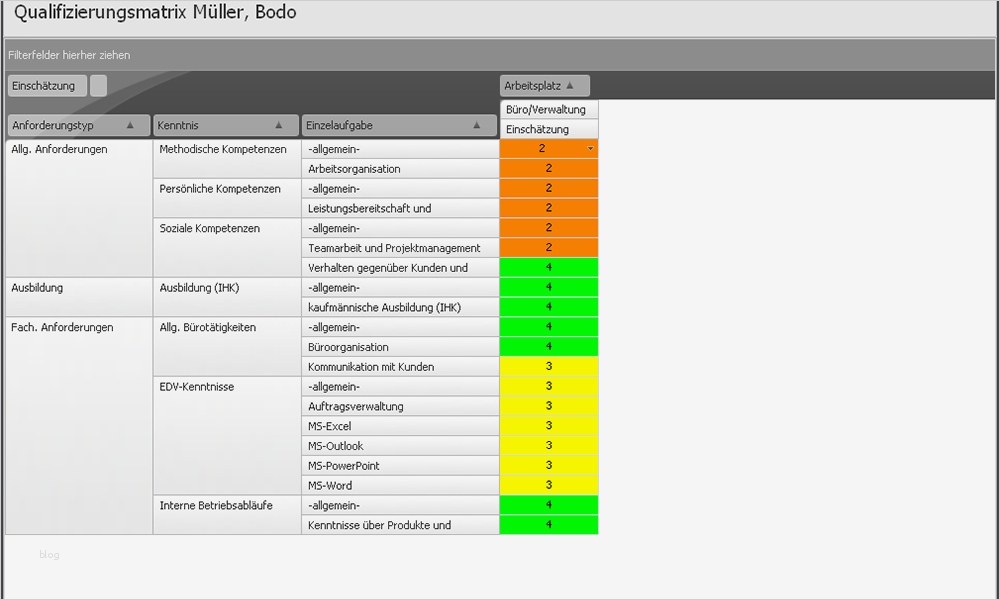This screenshot has width=1000, height=600.
Task: Select the Ausbildung requirement type cell
Action: [x=79, y=296]
